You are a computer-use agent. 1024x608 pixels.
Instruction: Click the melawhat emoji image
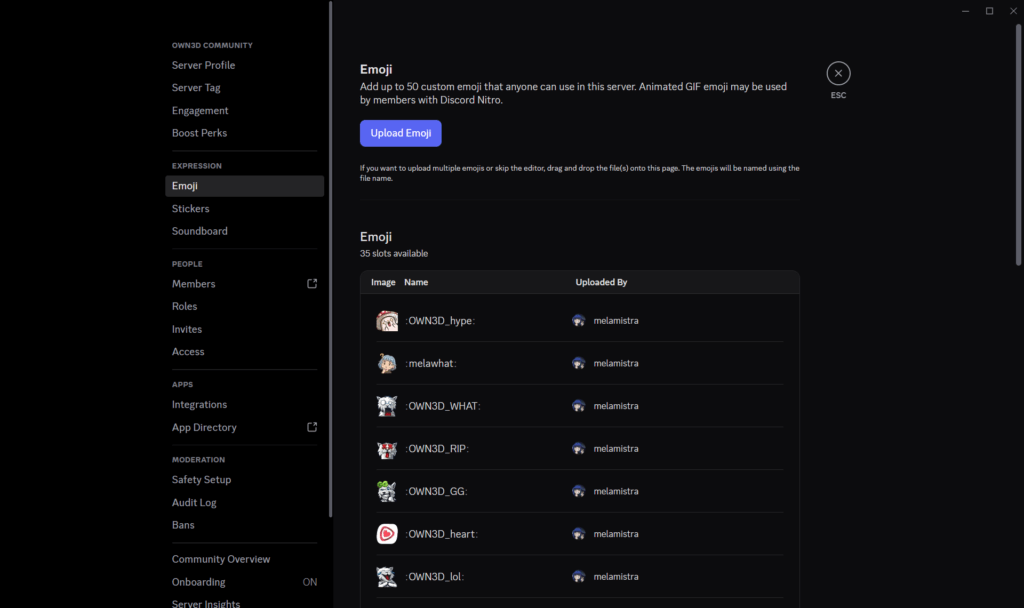pos(387,363)
